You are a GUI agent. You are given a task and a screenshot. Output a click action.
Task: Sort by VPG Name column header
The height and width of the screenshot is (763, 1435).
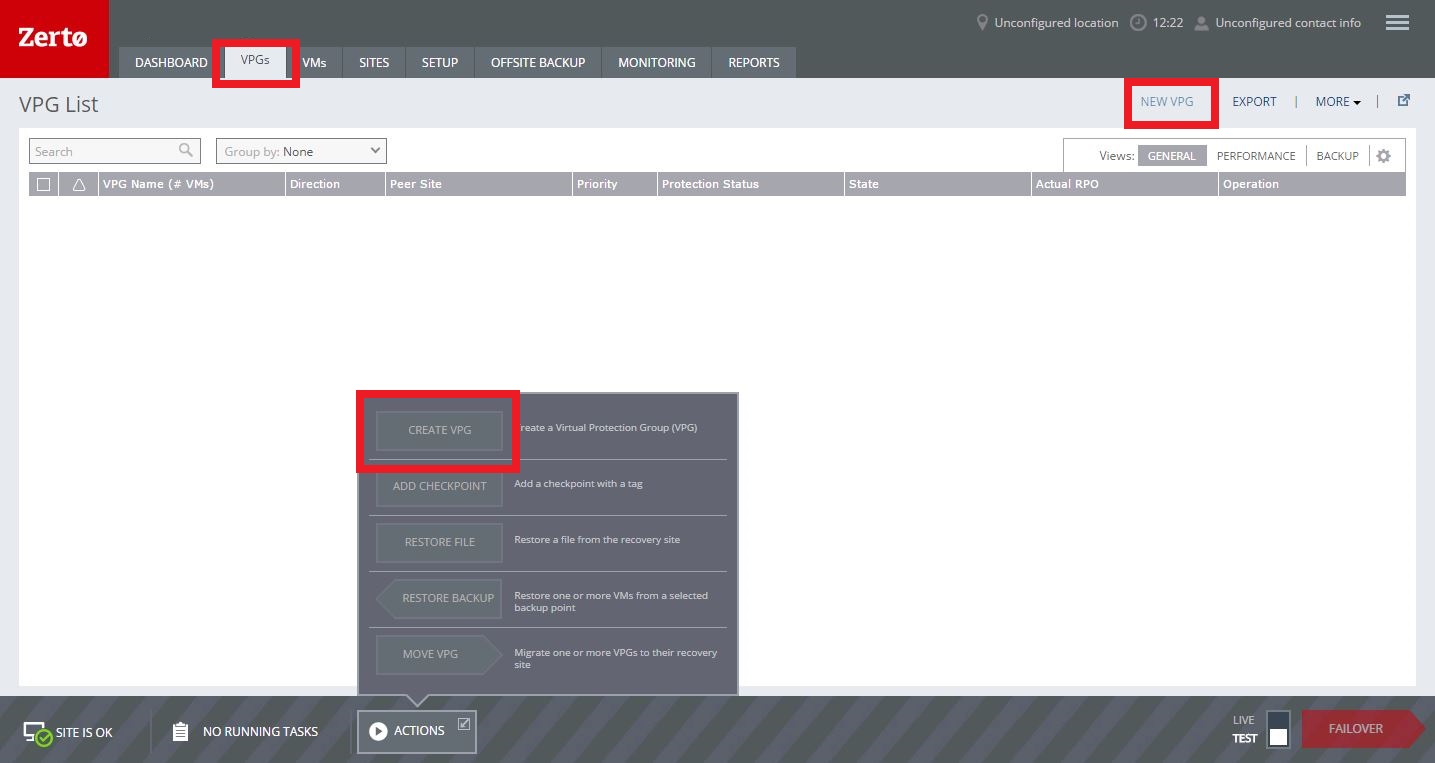(192, 184)
